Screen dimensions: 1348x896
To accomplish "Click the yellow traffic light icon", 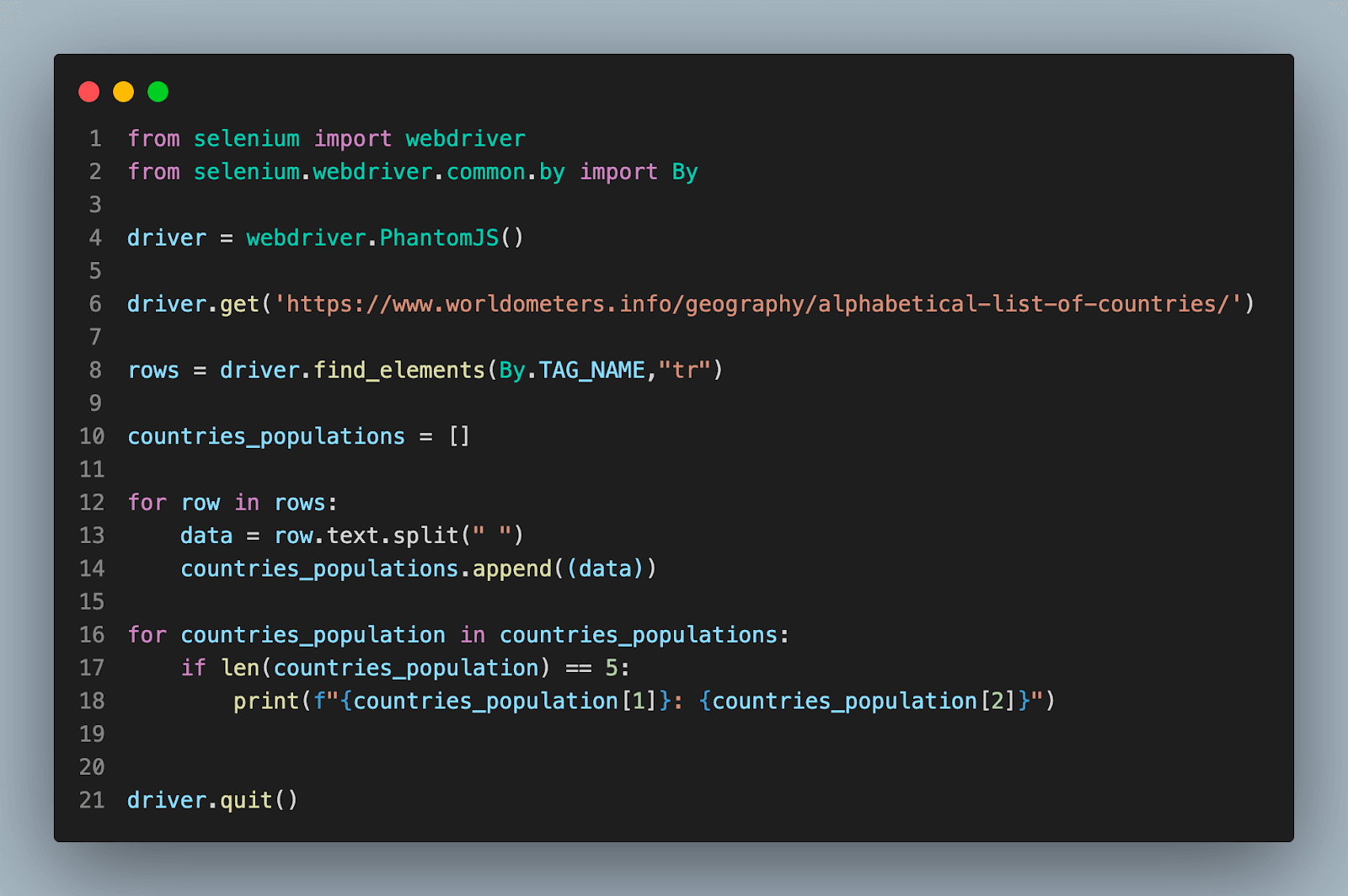I will click(123, 91).
